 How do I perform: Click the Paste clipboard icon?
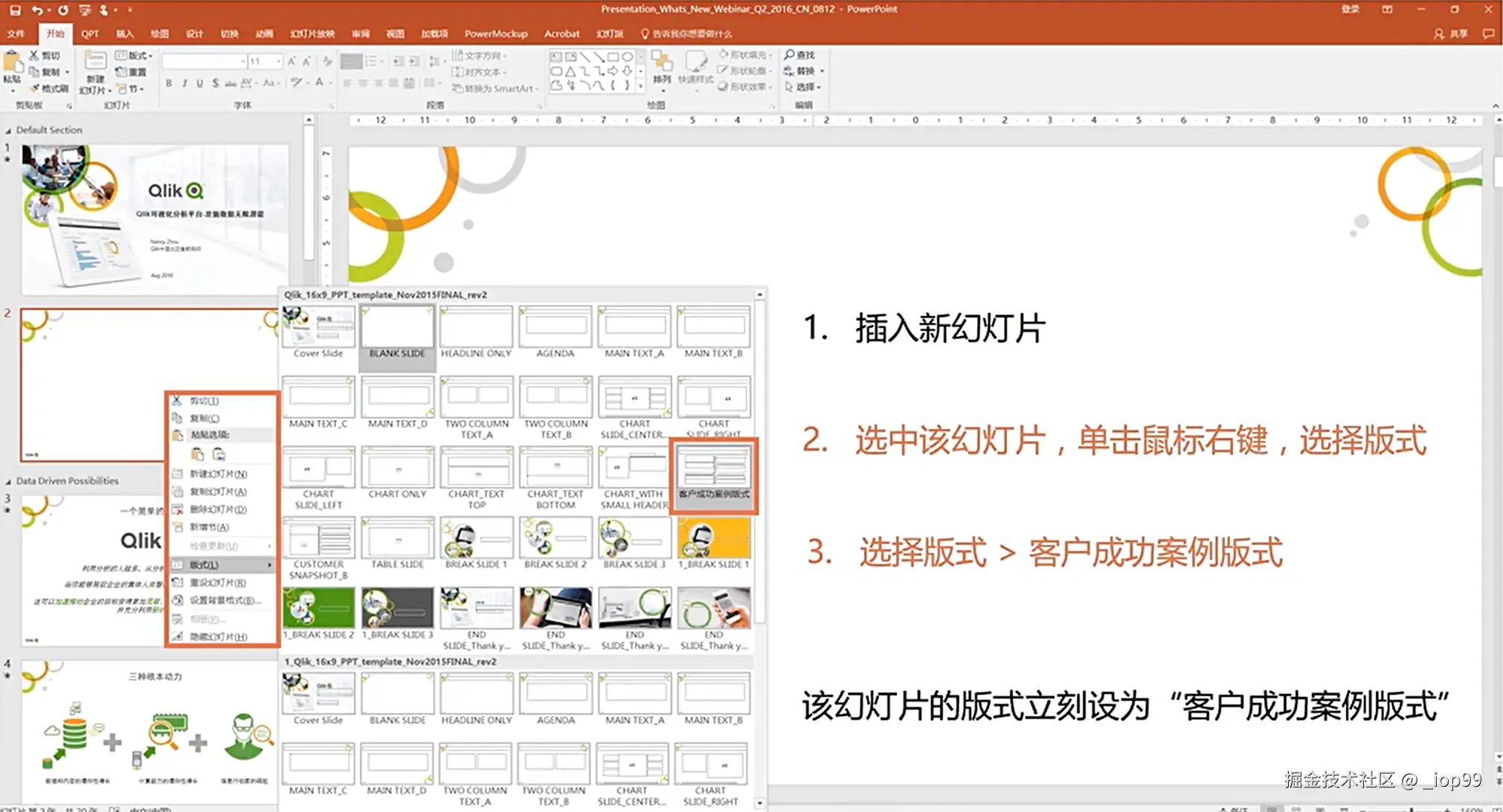12,61
